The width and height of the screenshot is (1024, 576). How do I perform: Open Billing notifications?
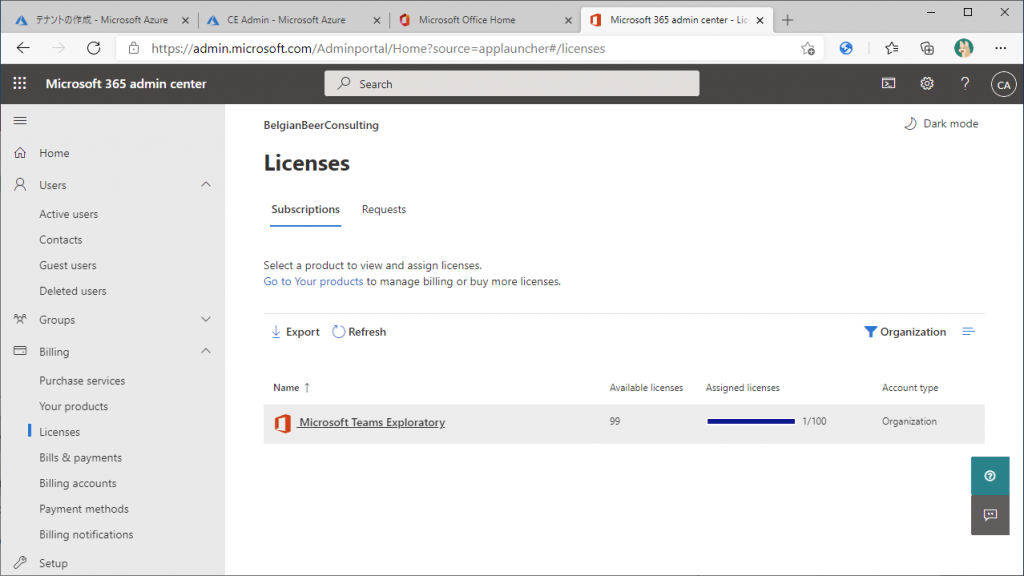coord(86,534)
